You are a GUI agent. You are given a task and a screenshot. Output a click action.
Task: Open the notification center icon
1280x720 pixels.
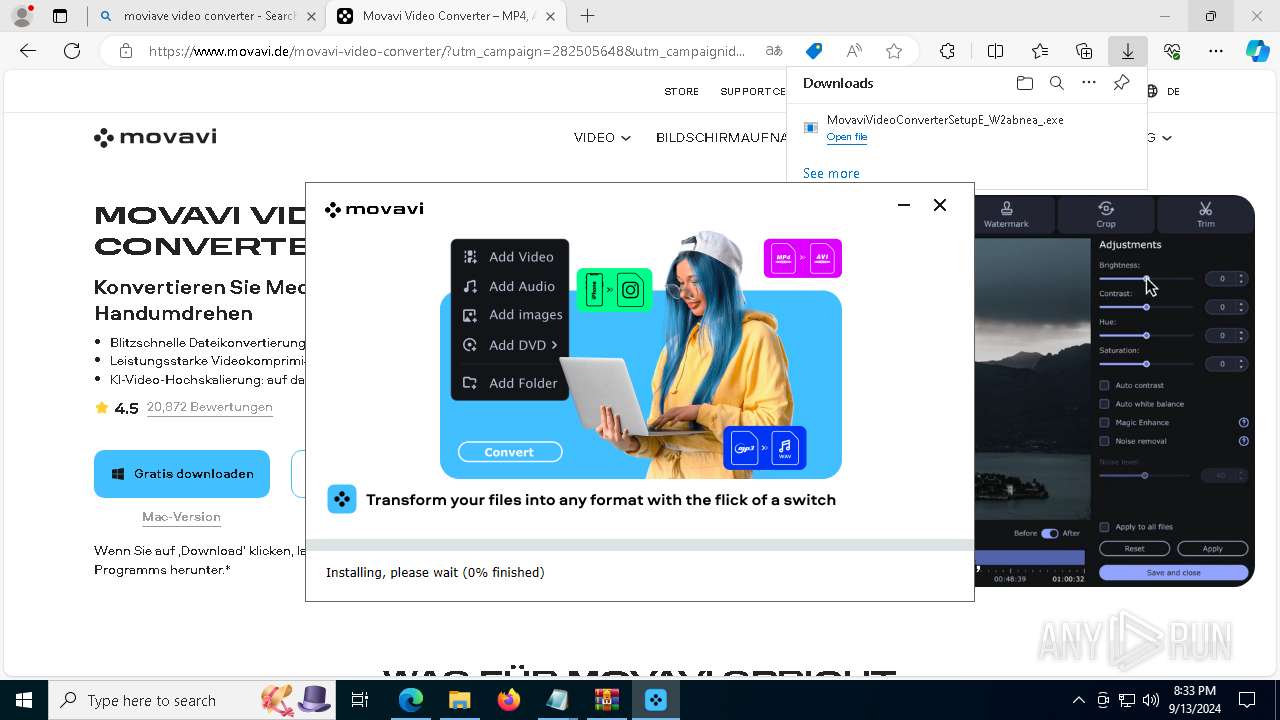[1247, 700]
